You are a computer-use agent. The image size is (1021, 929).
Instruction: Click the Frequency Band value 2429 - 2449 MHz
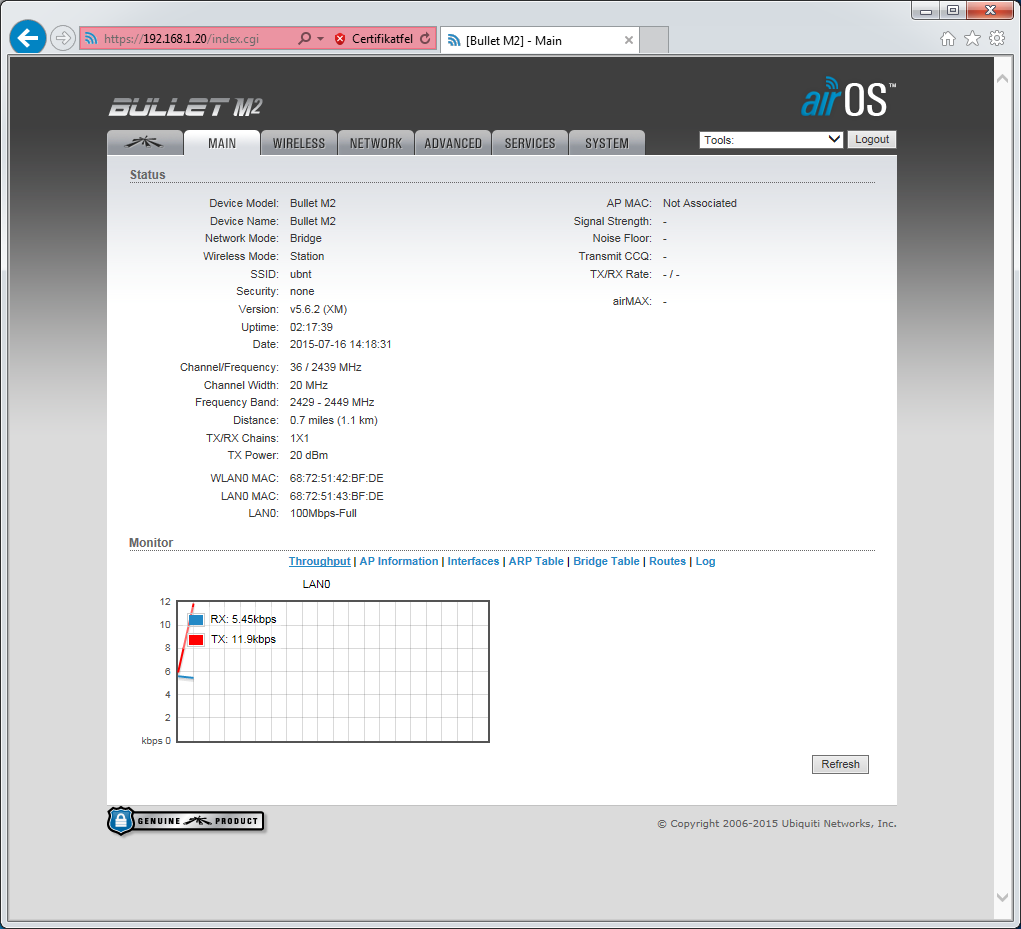tap(332, 402)
